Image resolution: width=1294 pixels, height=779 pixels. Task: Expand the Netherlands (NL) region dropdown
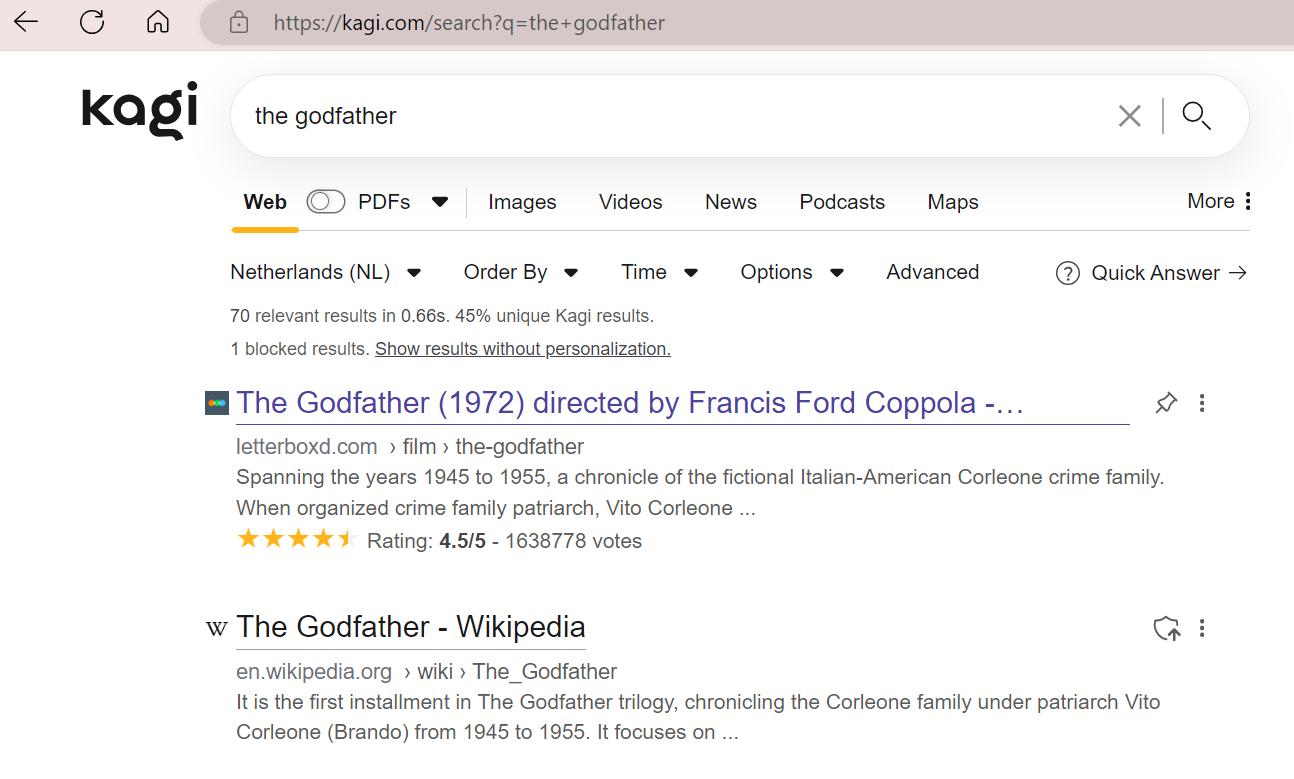coord(326,272)
